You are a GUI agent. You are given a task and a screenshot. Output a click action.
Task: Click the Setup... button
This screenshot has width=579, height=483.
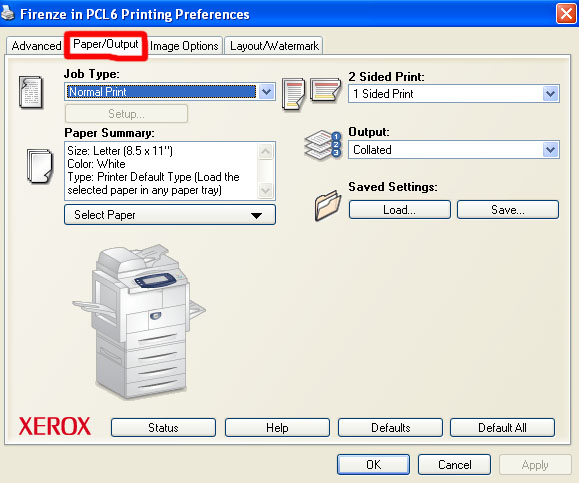[x=126, y=114]
